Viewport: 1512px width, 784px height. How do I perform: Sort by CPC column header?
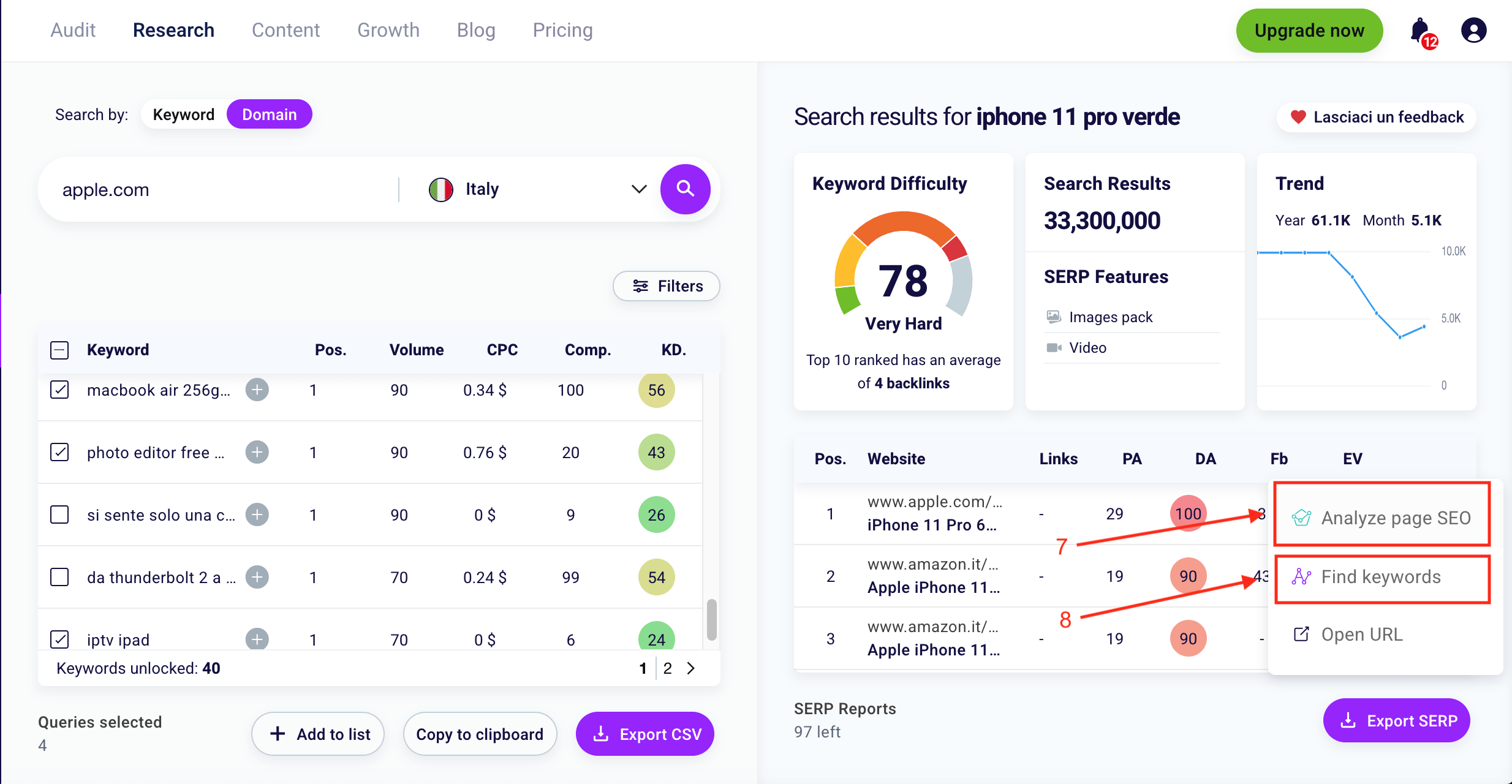[502, 350]
